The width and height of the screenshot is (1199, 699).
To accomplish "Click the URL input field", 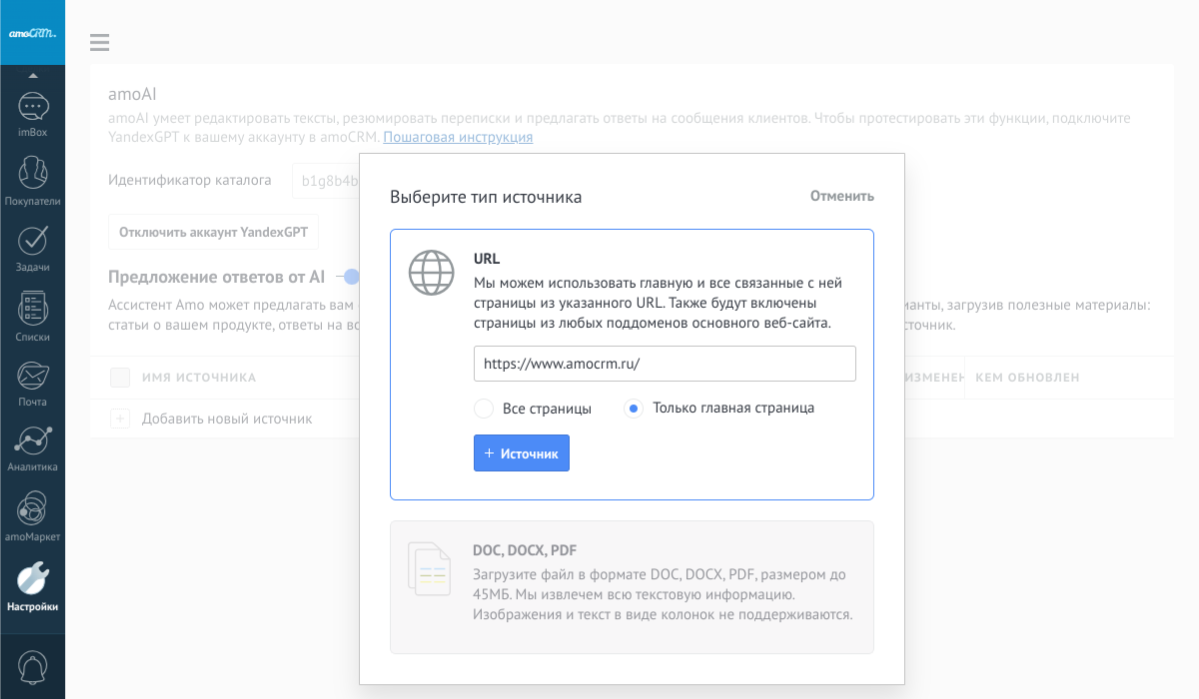I will pyautogui.click(x=664, y=364).
